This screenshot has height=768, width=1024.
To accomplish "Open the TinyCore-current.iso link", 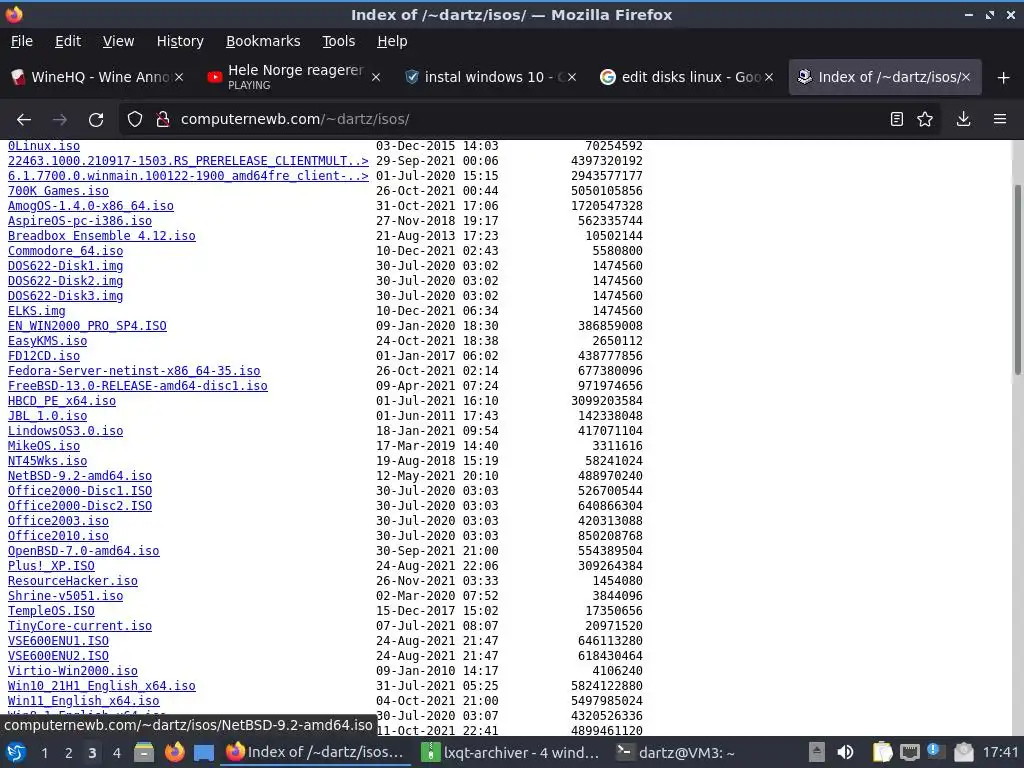I will pos(80,626).
